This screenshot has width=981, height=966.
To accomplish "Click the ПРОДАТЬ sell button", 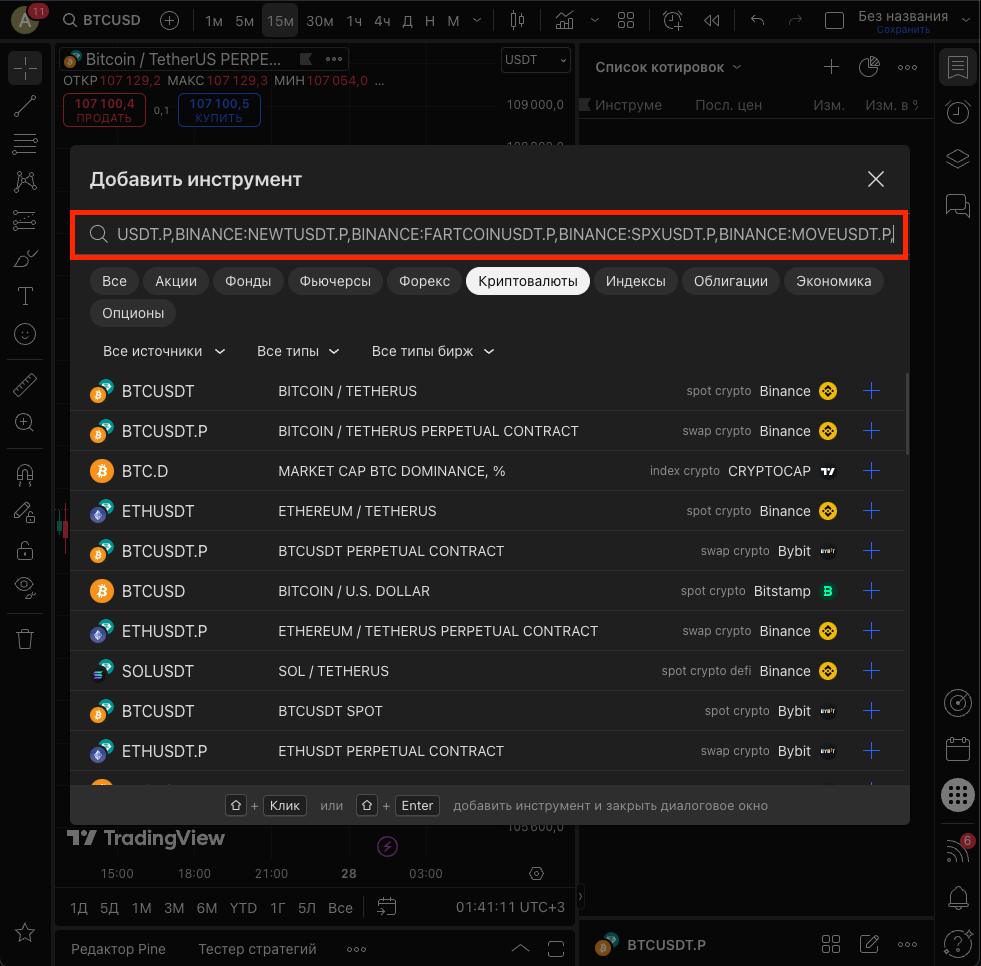I will [104, 110].
